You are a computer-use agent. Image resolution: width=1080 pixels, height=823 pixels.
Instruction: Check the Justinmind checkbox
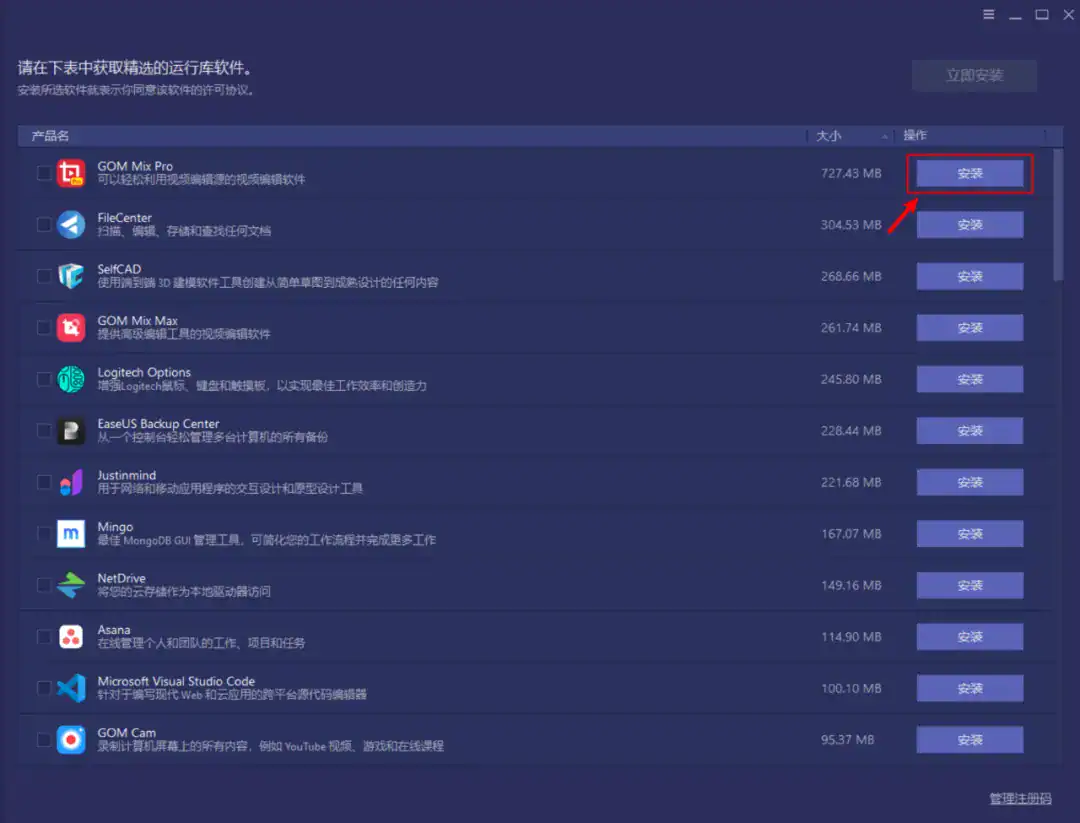[43, 482]
